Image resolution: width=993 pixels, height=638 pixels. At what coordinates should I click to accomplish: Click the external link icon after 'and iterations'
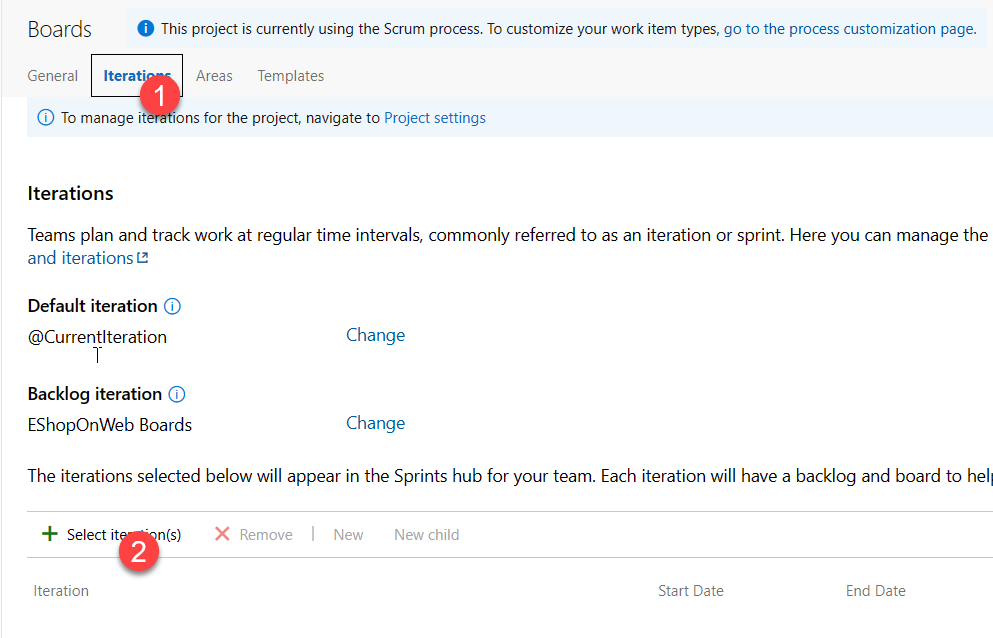click(142, 258)
